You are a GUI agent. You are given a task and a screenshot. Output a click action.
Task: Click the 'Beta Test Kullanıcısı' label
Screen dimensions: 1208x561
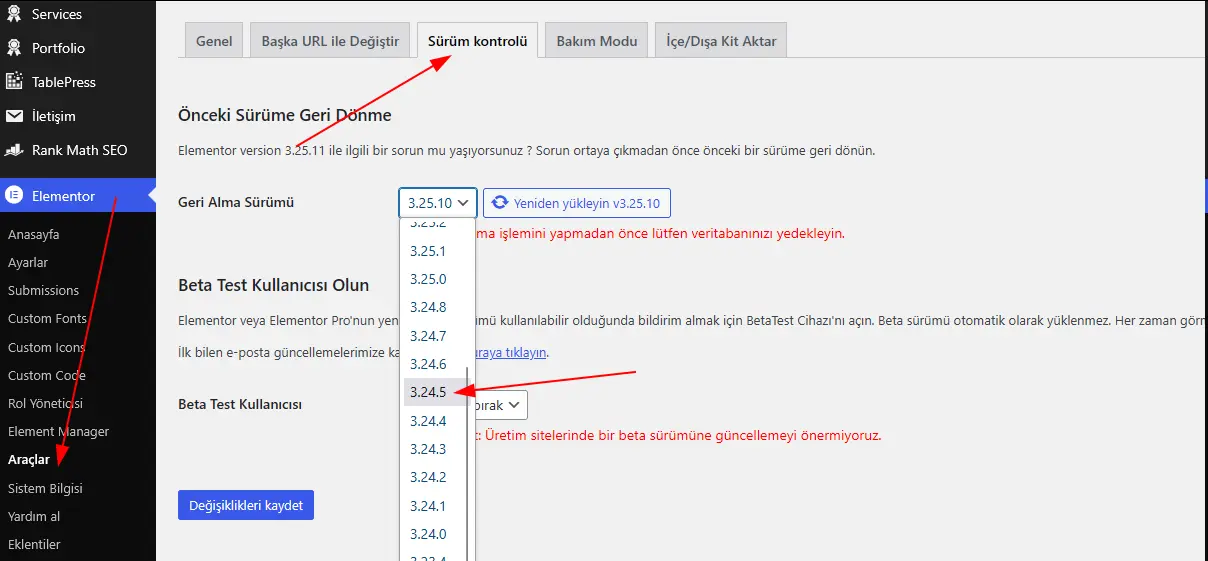tap(240, 404)
